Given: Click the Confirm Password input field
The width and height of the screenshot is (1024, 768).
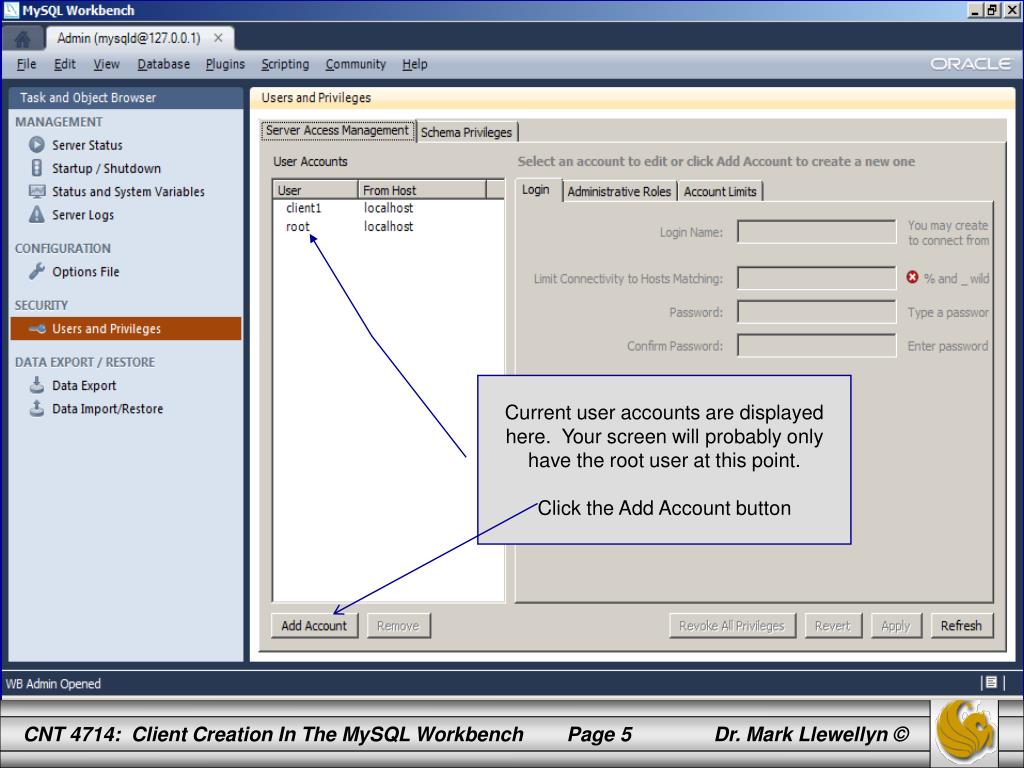Looking at the screenshot, I should coord(816,345).
